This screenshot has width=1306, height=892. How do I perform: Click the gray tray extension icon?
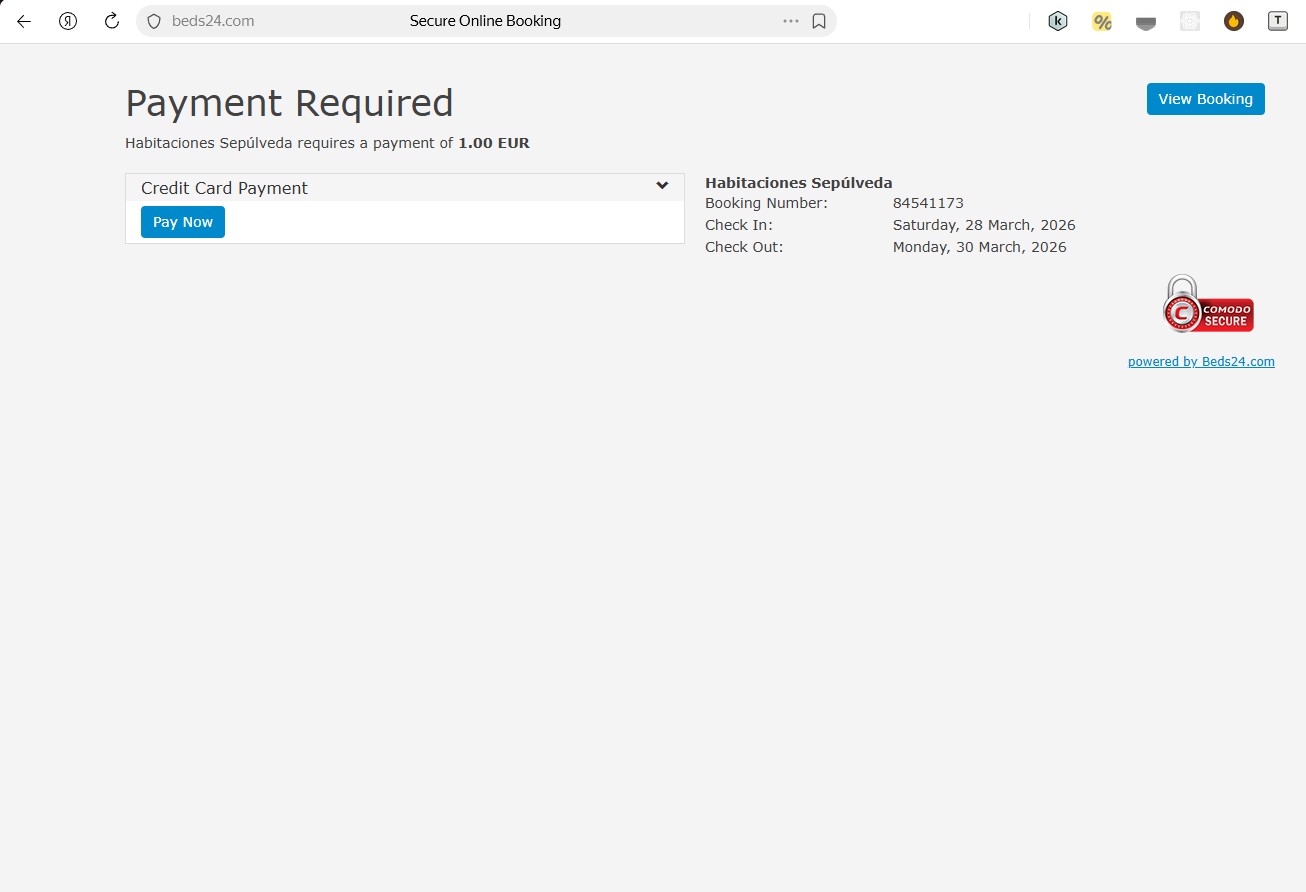1146,22
